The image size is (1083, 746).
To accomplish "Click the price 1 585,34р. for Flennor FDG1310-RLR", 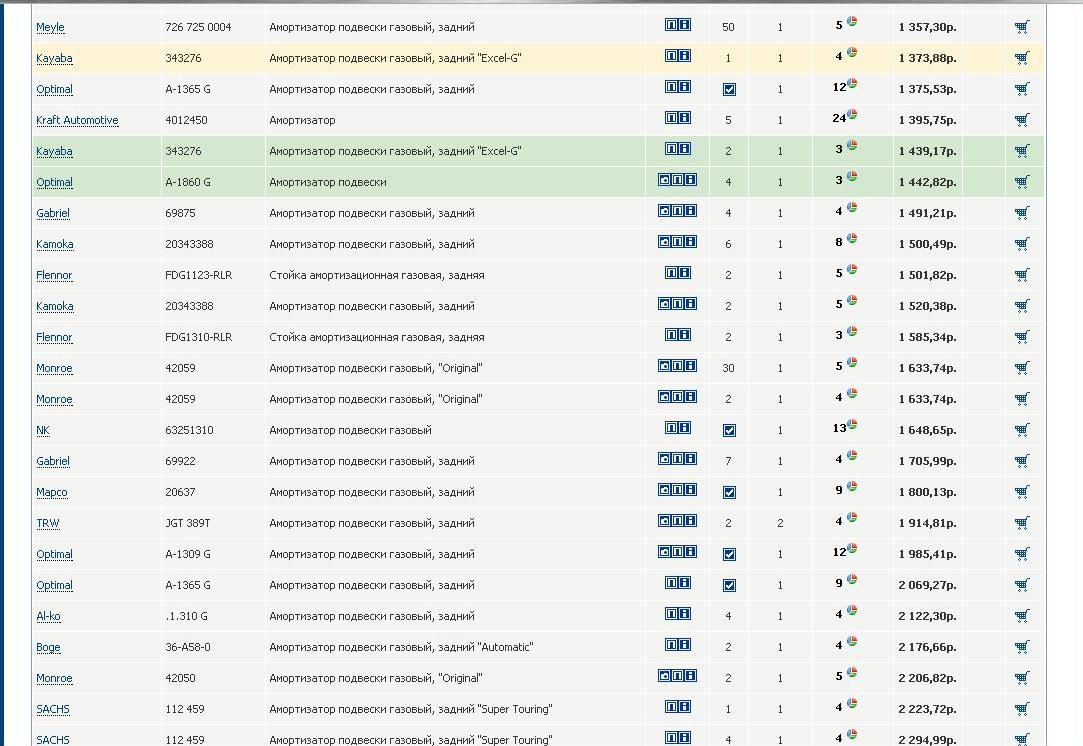I will (927, 337).
